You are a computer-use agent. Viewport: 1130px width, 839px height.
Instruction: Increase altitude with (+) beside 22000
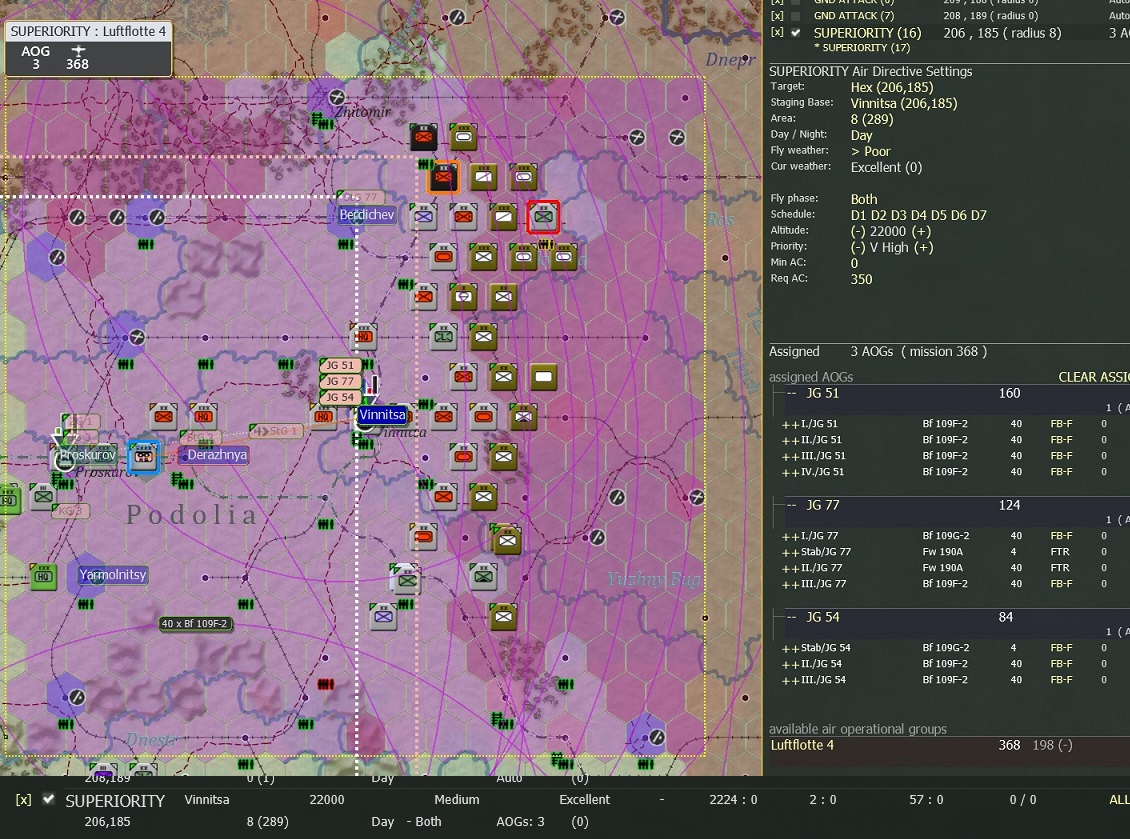[x=922, y=231]
